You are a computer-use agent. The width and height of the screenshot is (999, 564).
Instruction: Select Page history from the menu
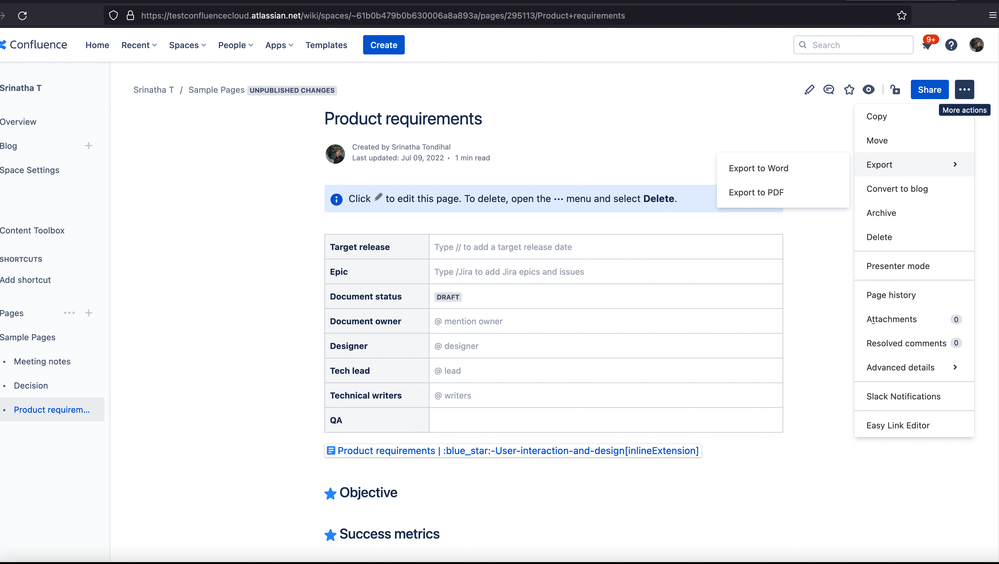click(891, 295)
